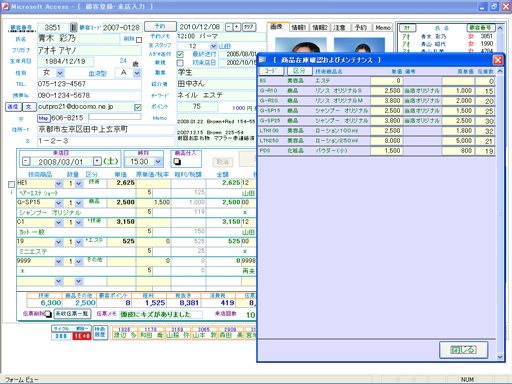Click the stock dialog title bar icon
The height and width of the screenshot is (384, 512).
[262, 60]
